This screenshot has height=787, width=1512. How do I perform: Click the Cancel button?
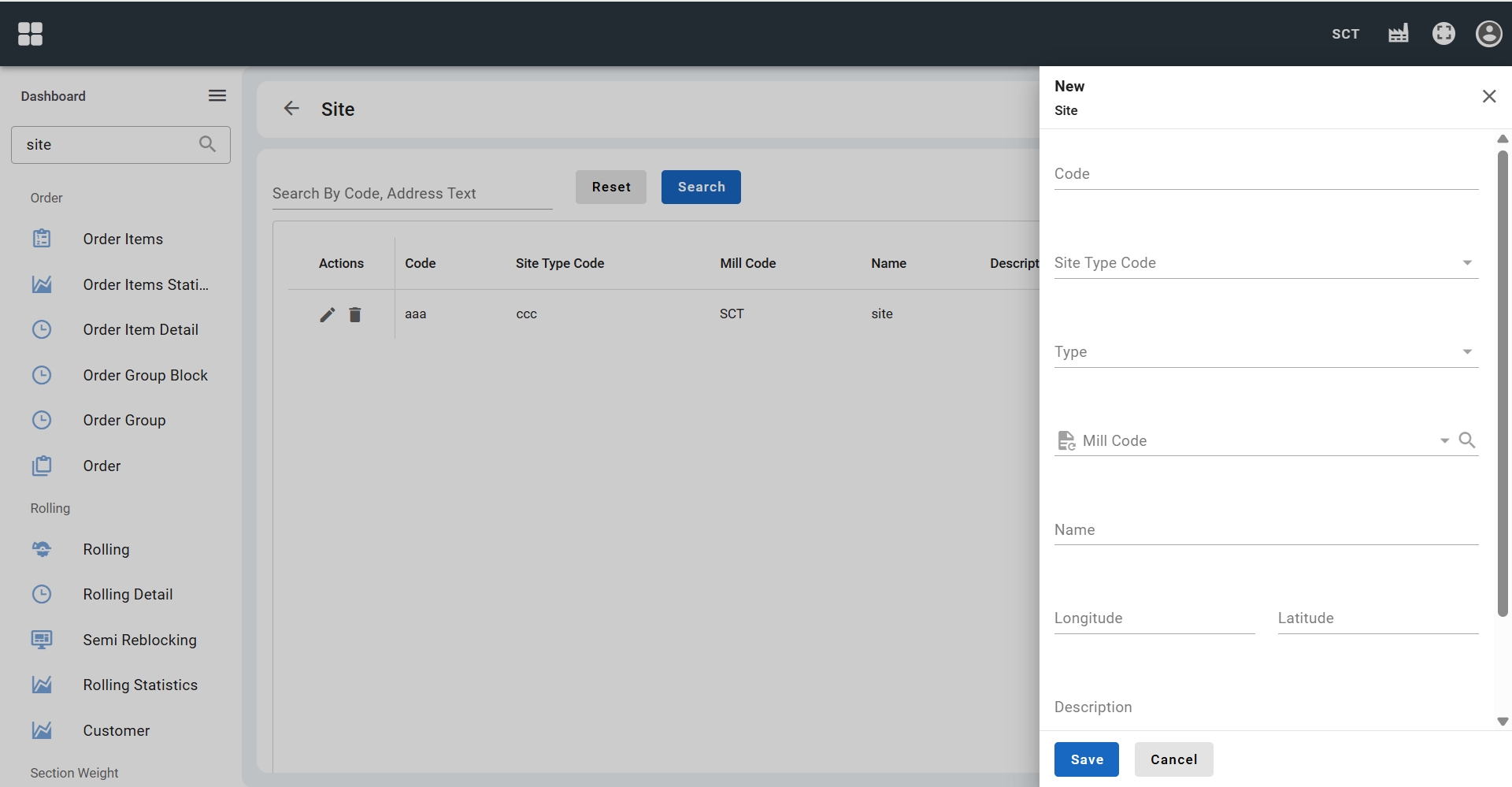(1173, 759)
